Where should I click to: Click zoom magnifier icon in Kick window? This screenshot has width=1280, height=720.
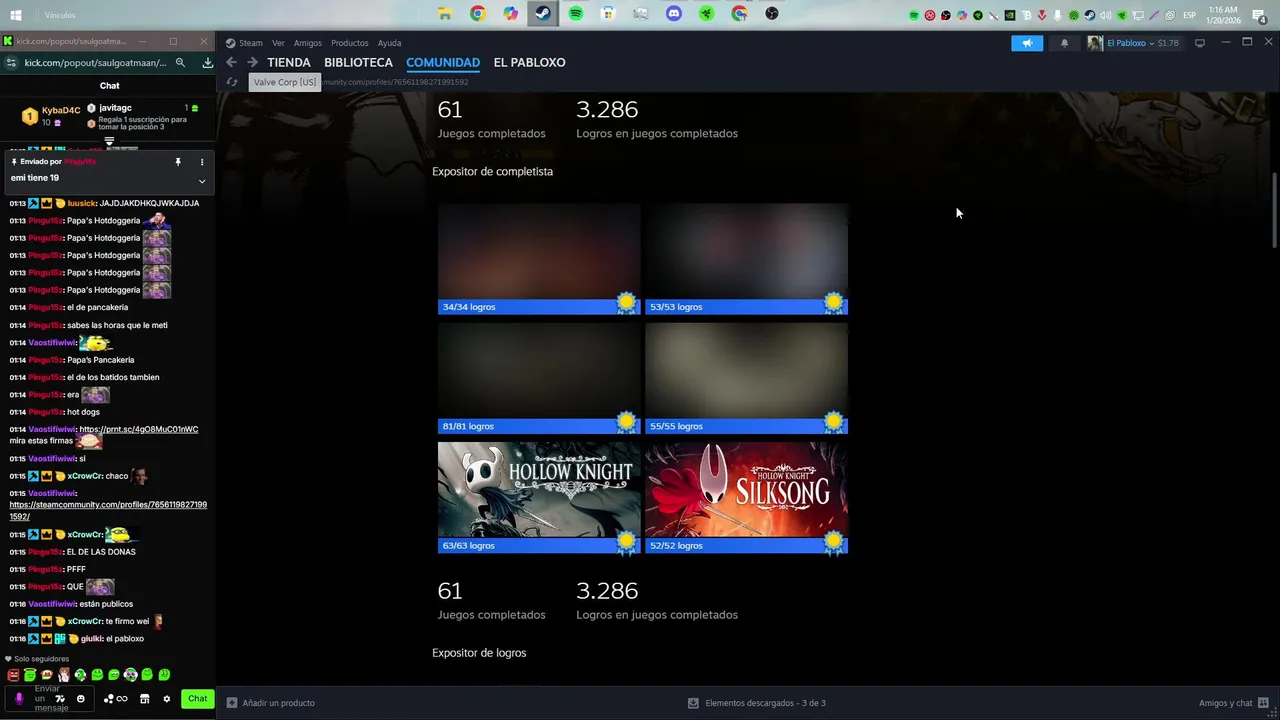[180, 62]
